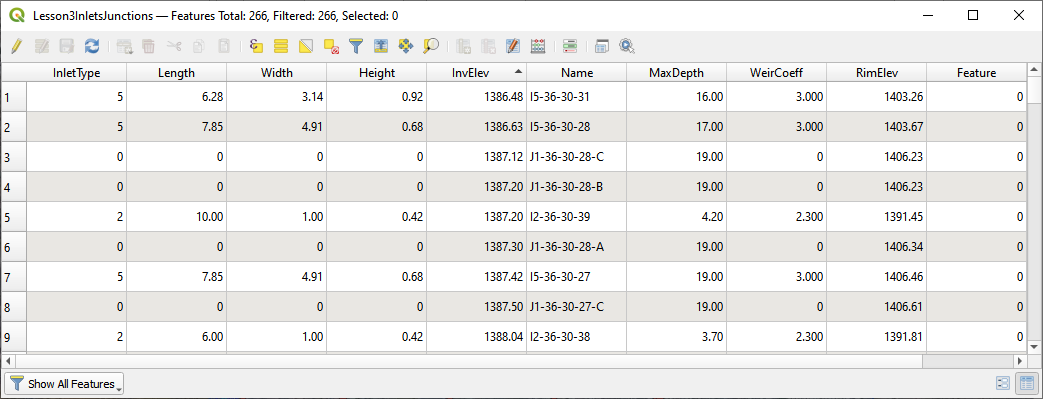Zoom map to the selected rows
1043x399 pixels.
pyautogui.click(x=431, y=46)
